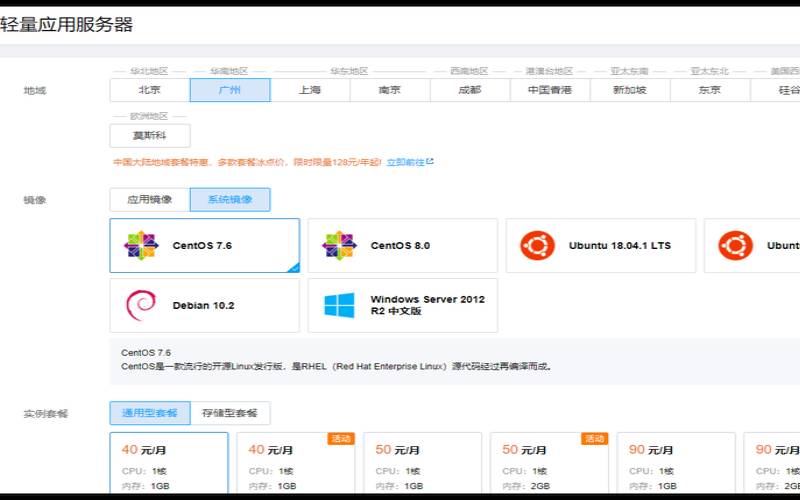Select the CentOS 8.0 image label
800x500 pixels.
point(401,245)
